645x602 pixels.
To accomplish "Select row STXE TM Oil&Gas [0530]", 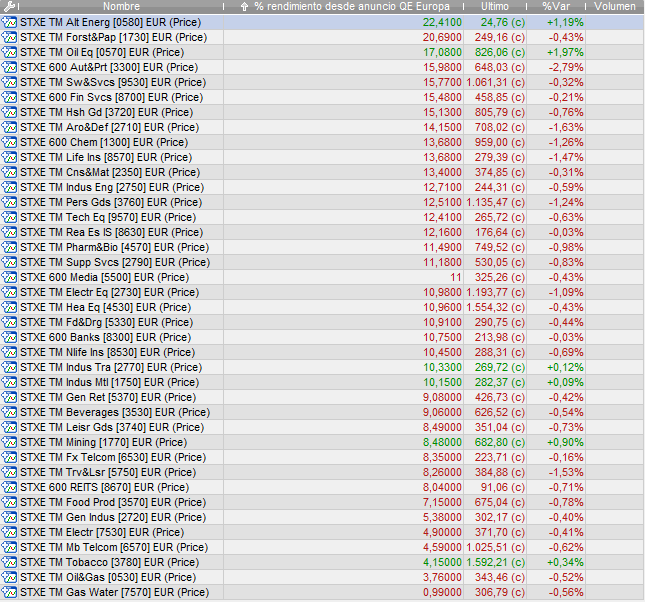I will coord(322,578).
